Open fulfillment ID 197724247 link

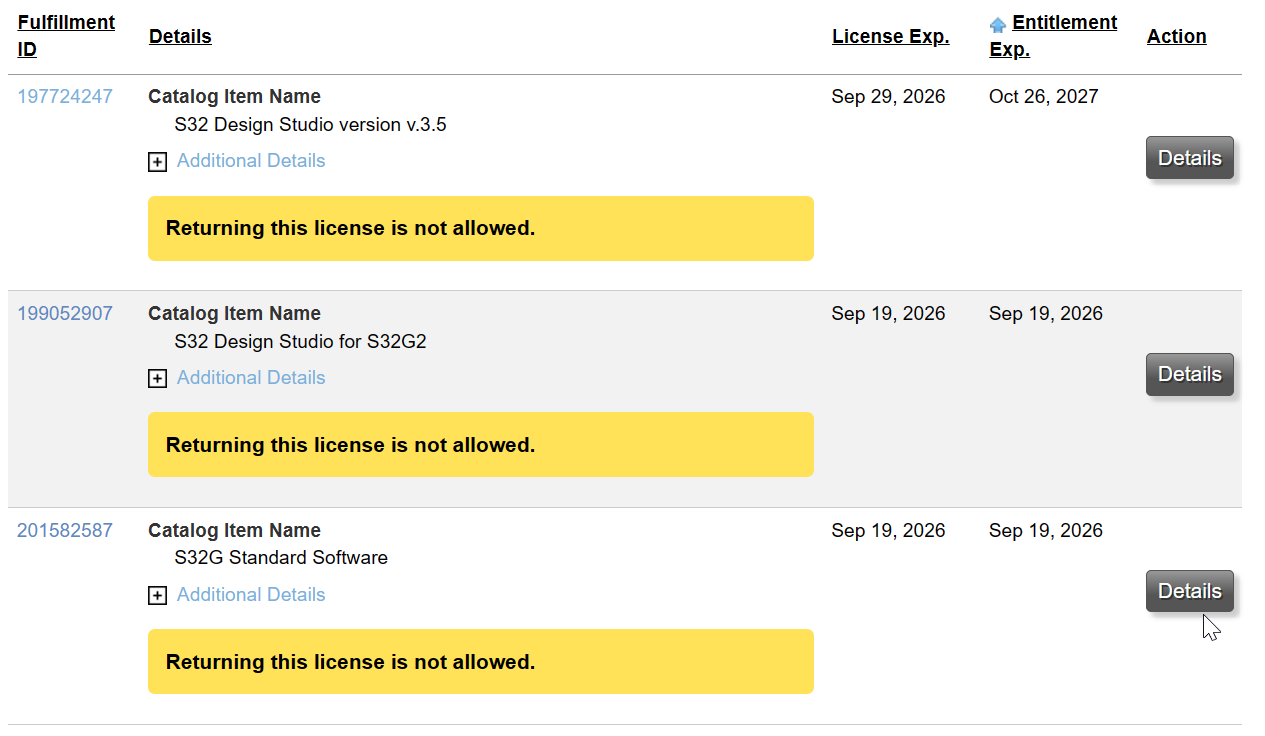point(65,96)
